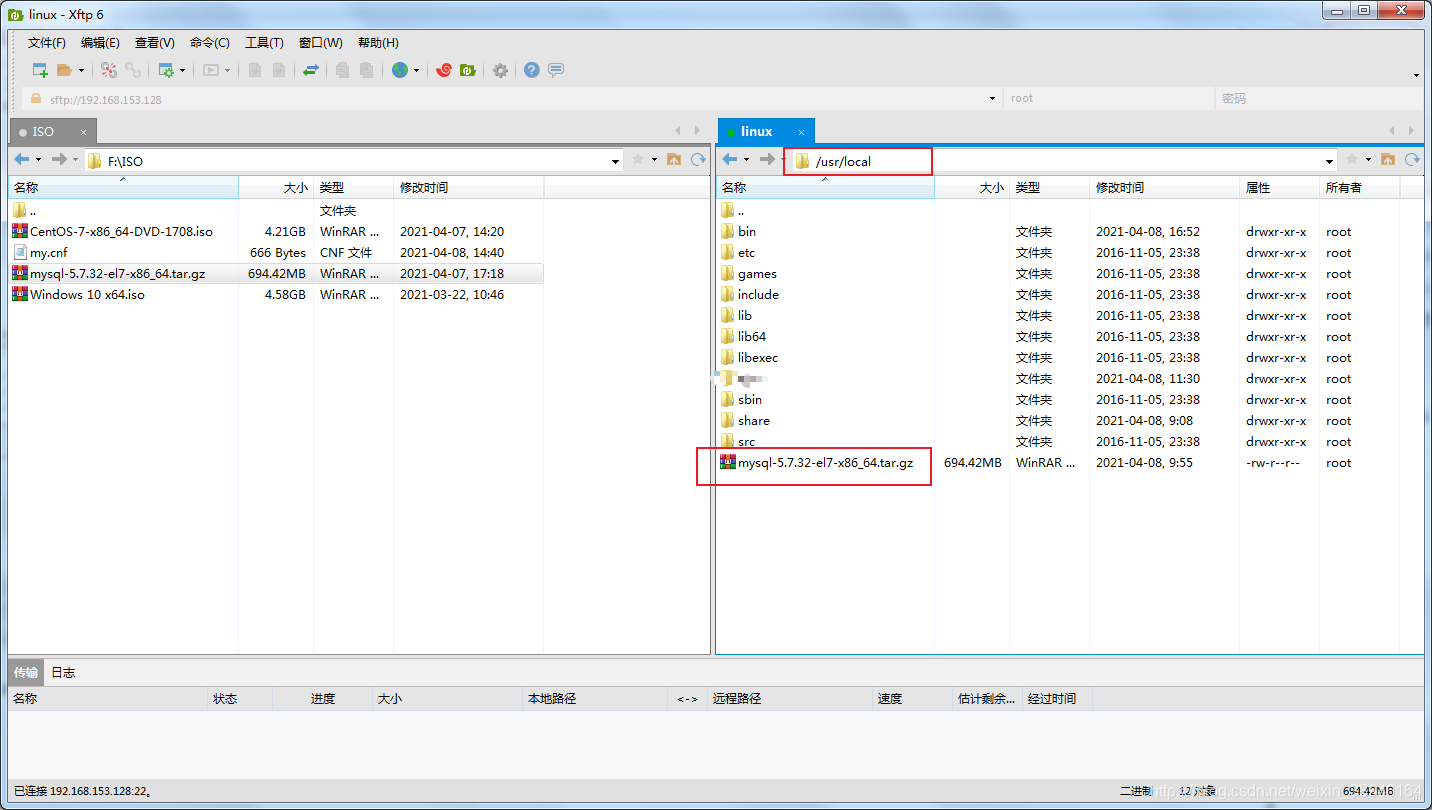Screen dimensions: 1432x810
Task: Click the feedback speech bubble icon
Action: point(556,70)
